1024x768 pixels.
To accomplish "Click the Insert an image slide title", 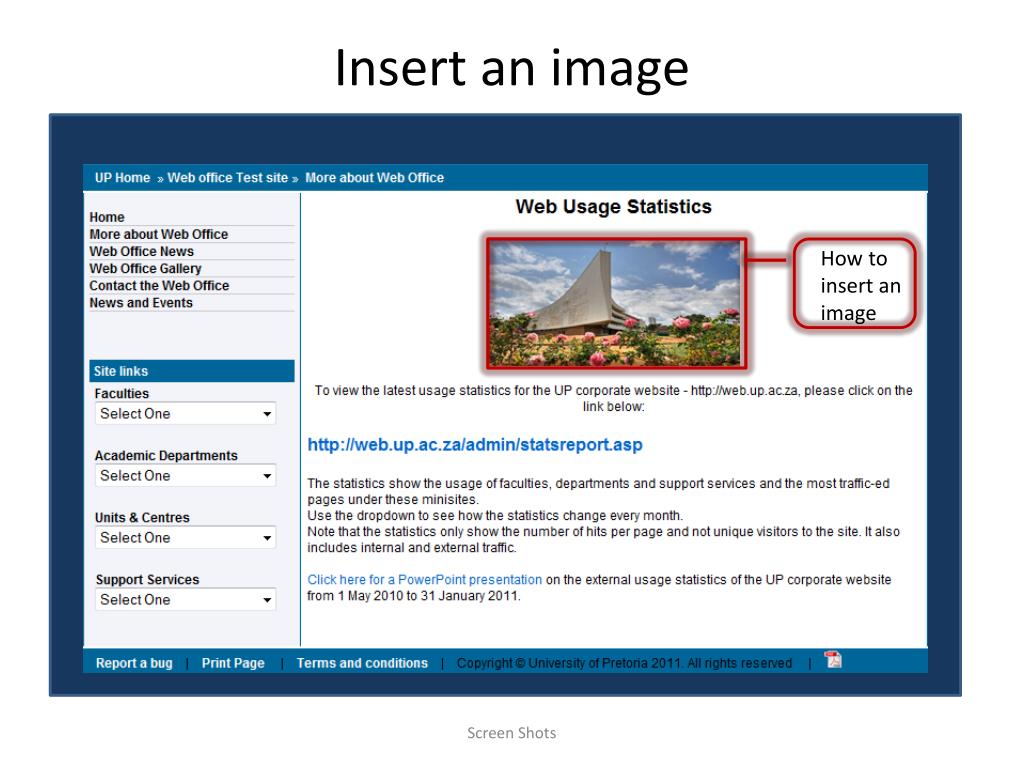I will (x=512, y=67).
